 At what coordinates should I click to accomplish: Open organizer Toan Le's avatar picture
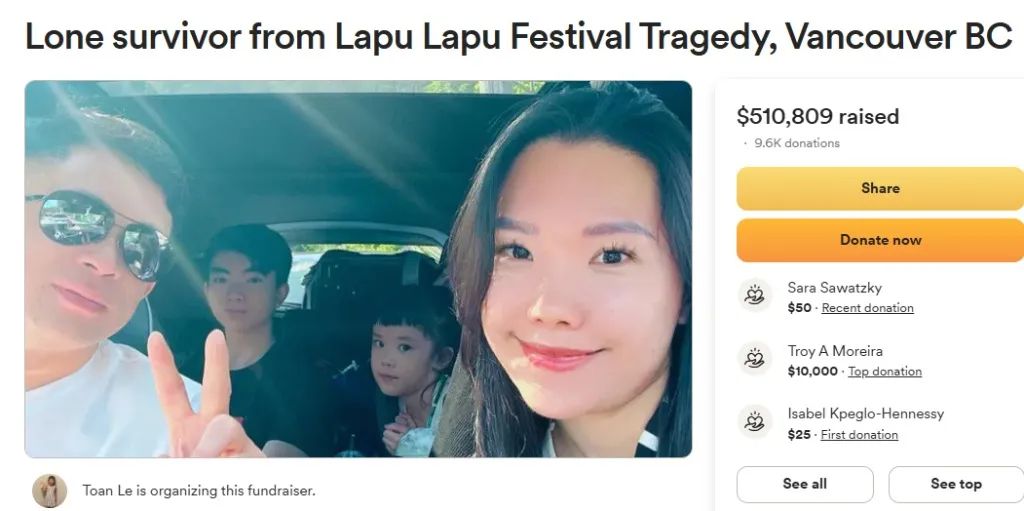(50, 491)
